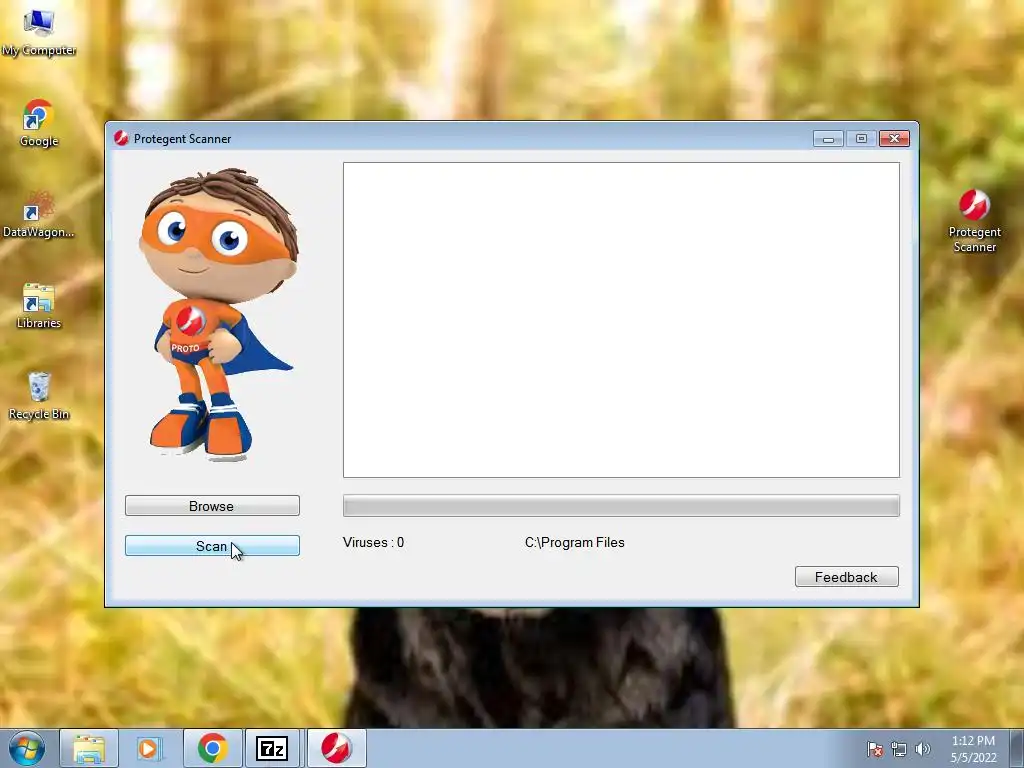Open the network tray icon
This screenshot has height=768, width=1024.
click(x=899, y=749)
